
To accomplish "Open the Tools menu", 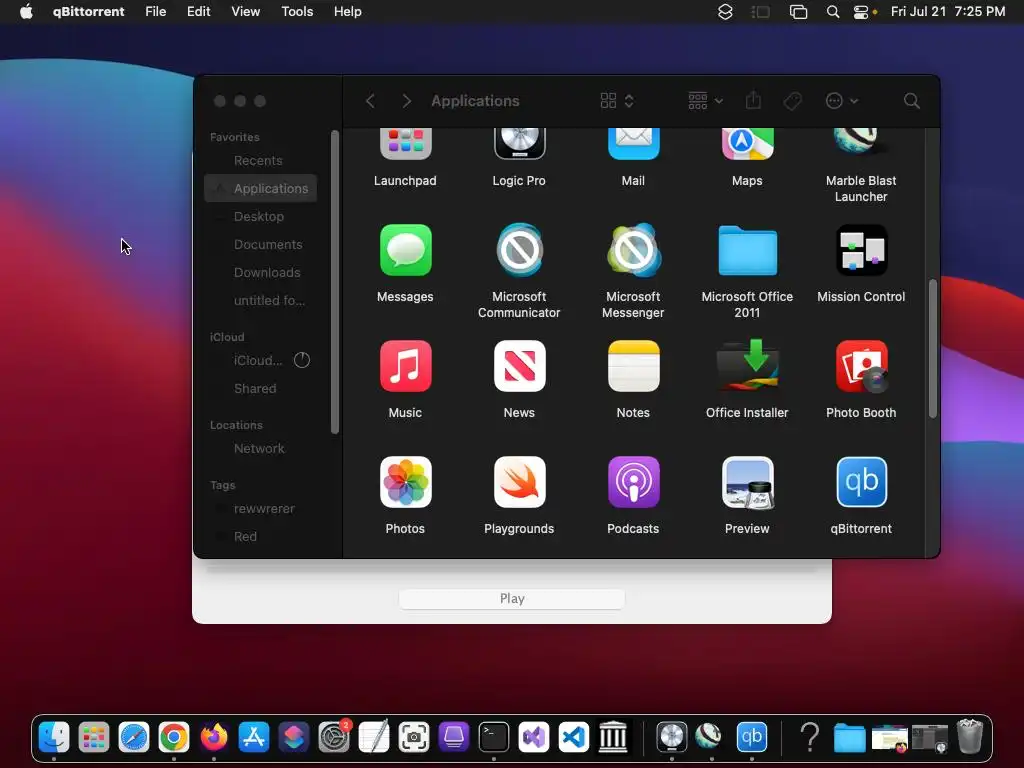I will point(297,12).
